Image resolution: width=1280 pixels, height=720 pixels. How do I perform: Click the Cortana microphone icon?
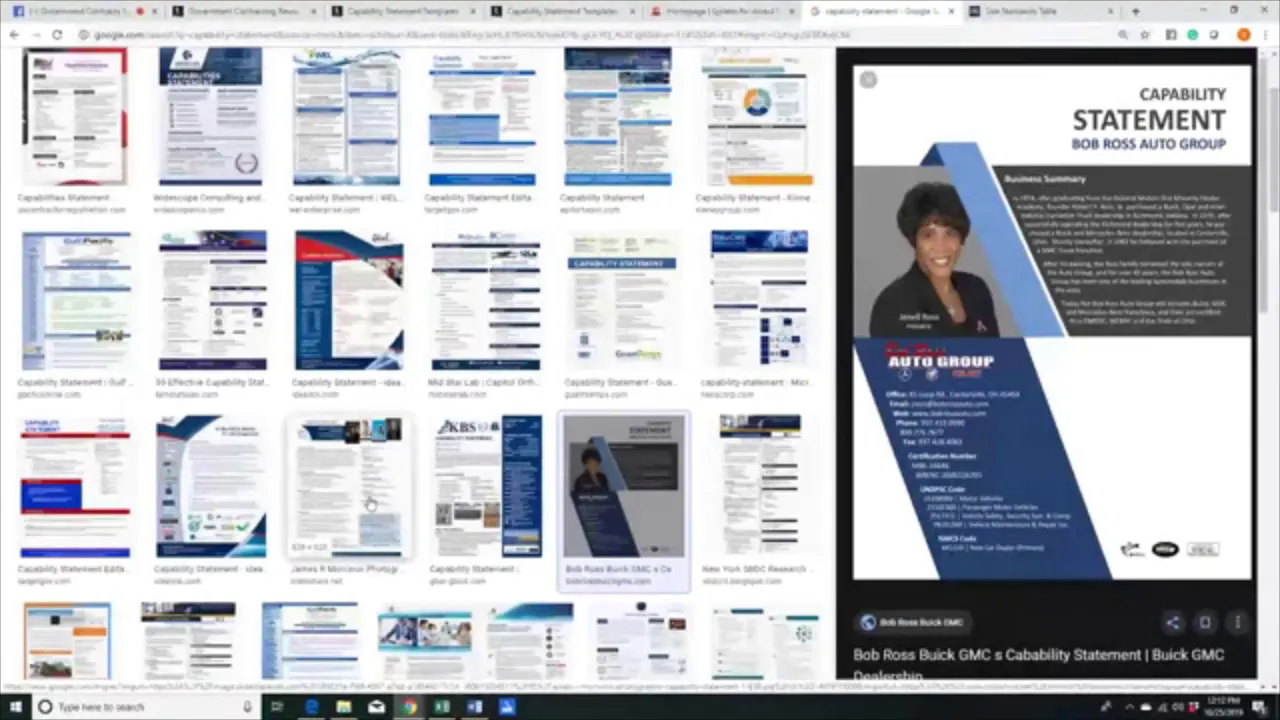coord(247,707)
